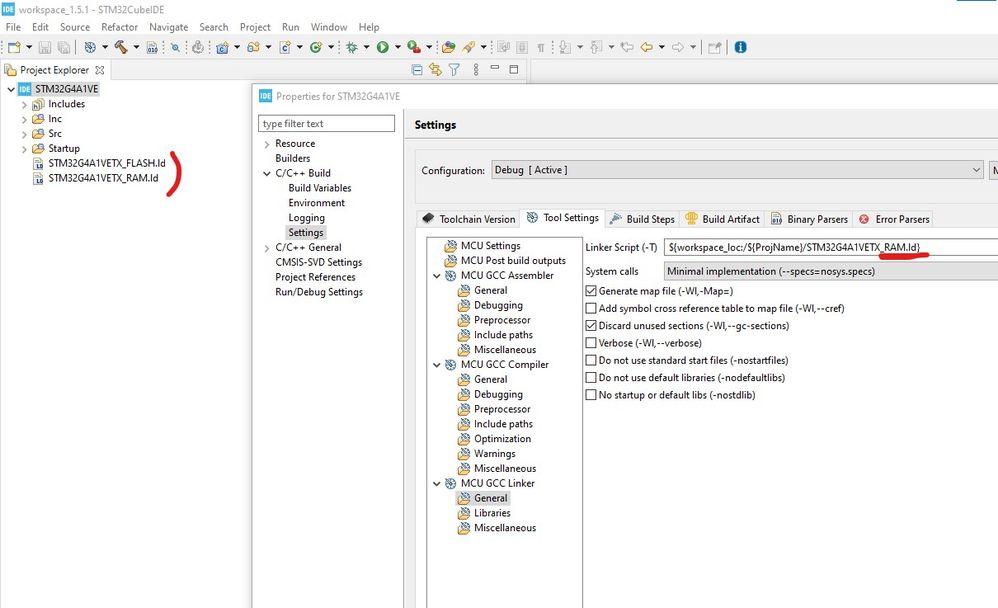Select MCU Settings in tool tree
Image resolution: width=998 pixels, height=608 pixels.
pos(490,246)
